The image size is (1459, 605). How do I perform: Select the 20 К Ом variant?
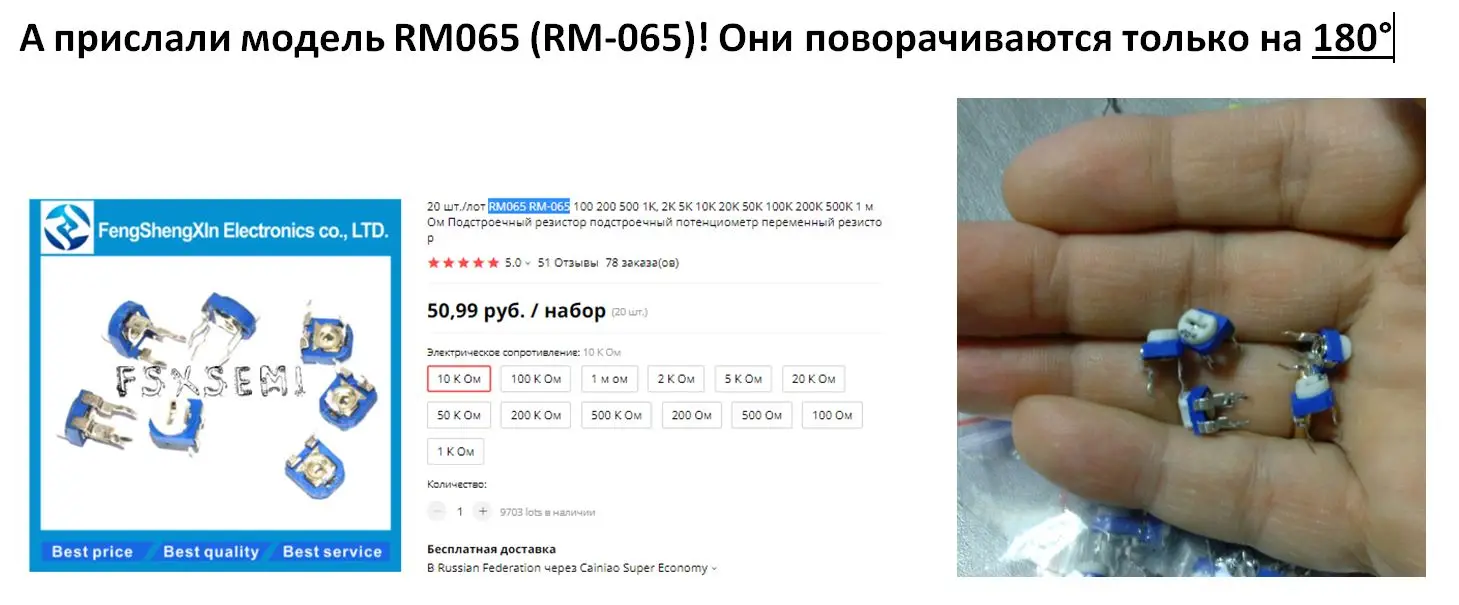click(813, 379)
